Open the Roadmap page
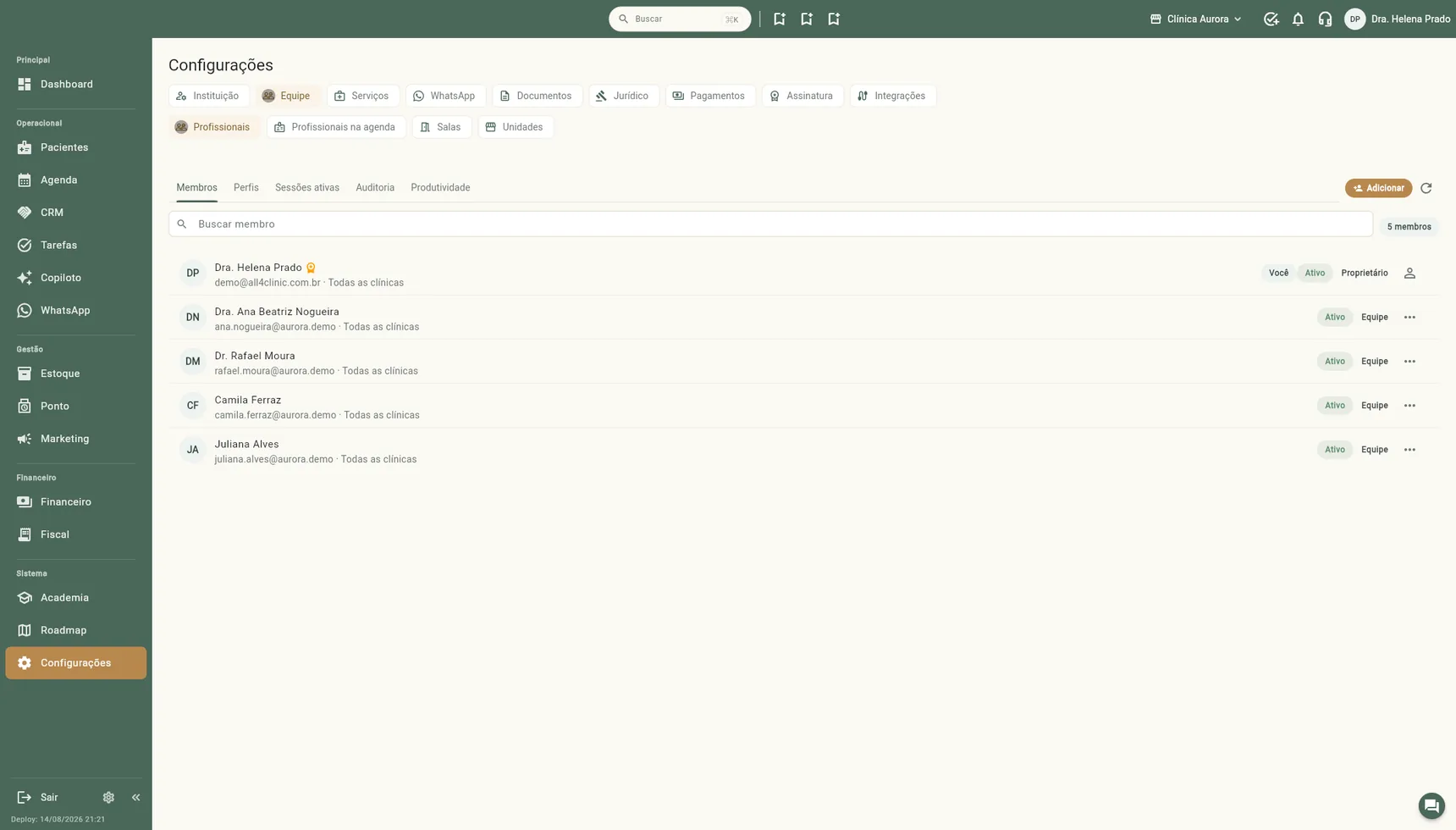The height and width of the screenshot is (830, 1456). click(x=75, y=630)
